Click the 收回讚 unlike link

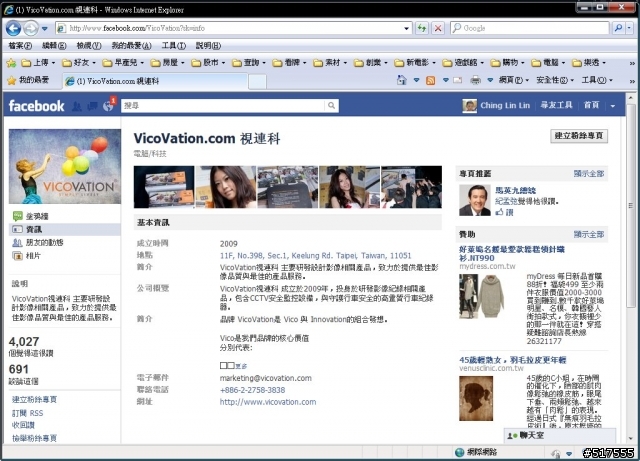pyautogui.click(x=23, y=425)
